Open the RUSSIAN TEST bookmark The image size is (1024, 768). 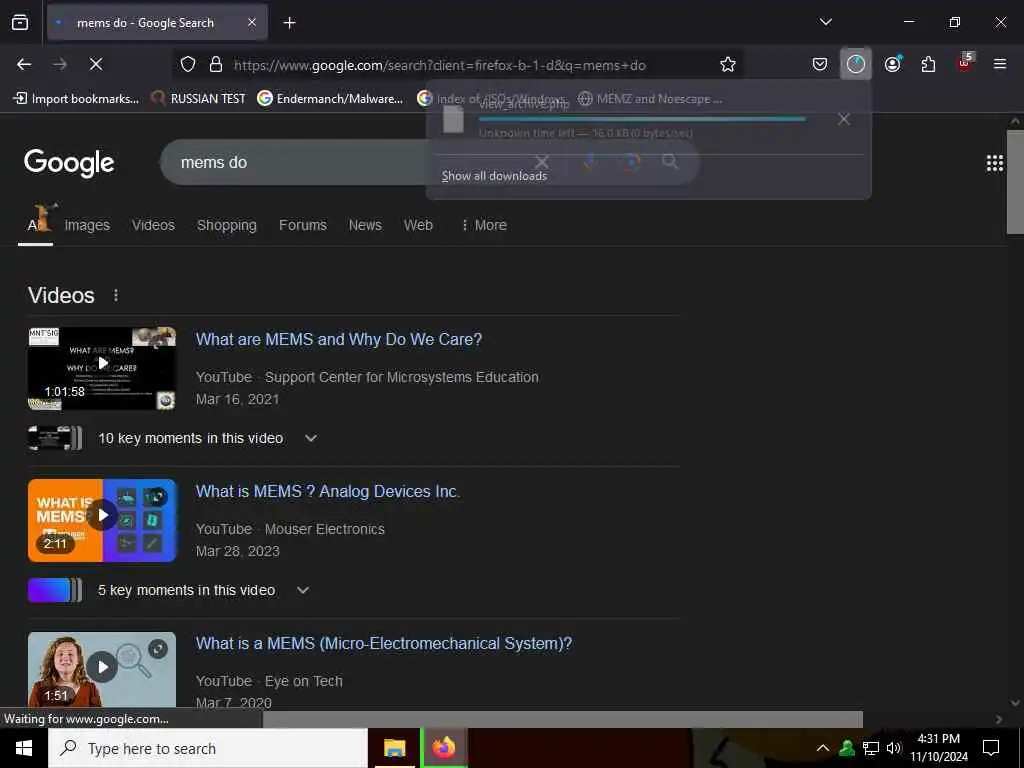point(199,99)
